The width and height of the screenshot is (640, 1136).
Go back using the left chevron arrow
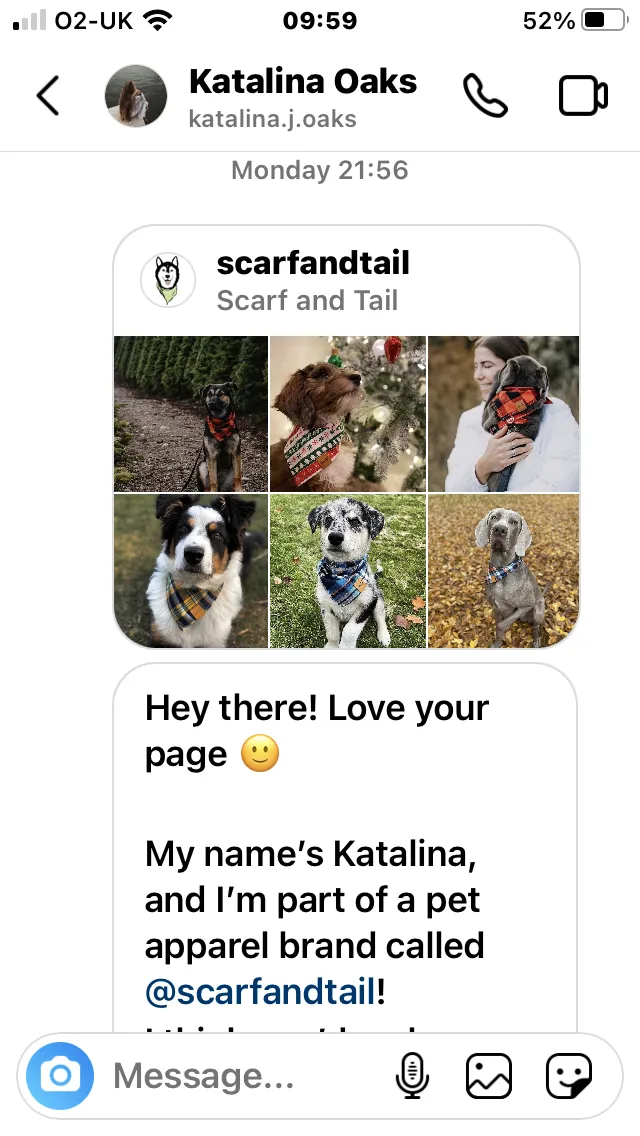tap(48, 96)
